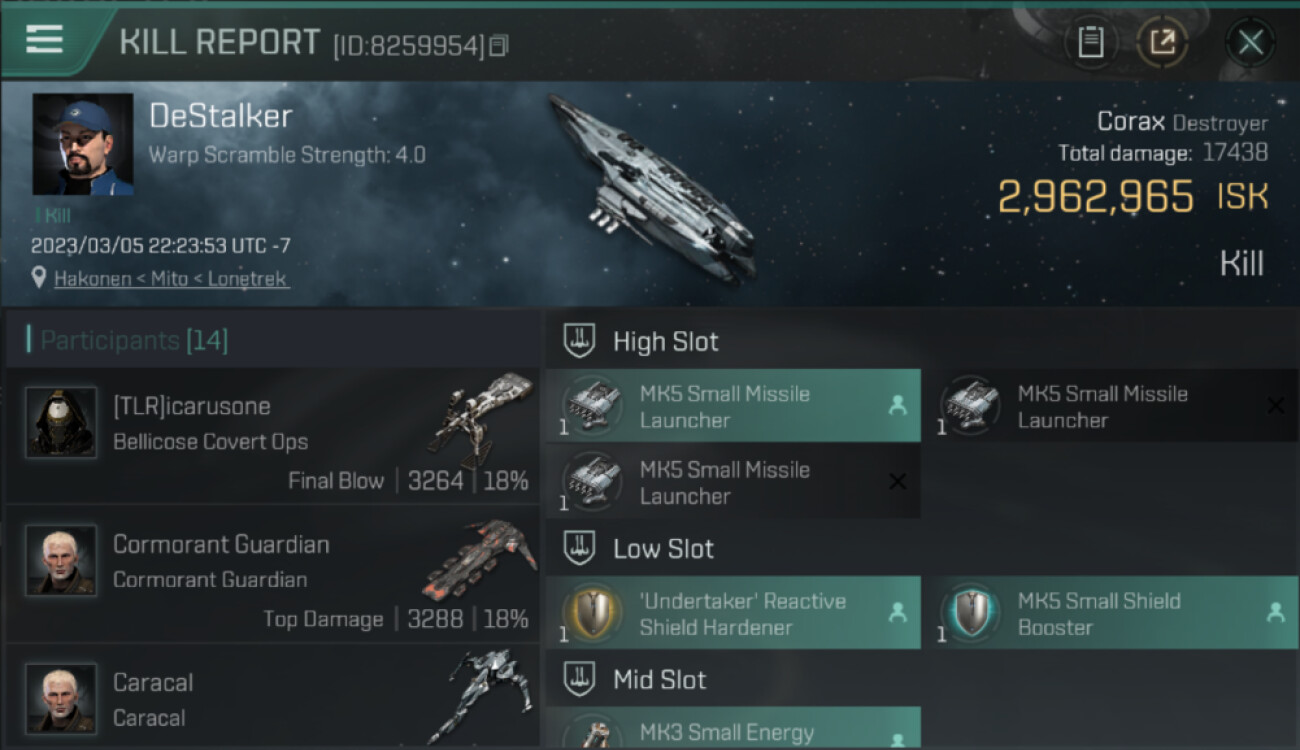Click Cormorant Guardian portrait icon
Image resolution: width=1300 pixels, height=750 pixels.
[x=61, y=560]
